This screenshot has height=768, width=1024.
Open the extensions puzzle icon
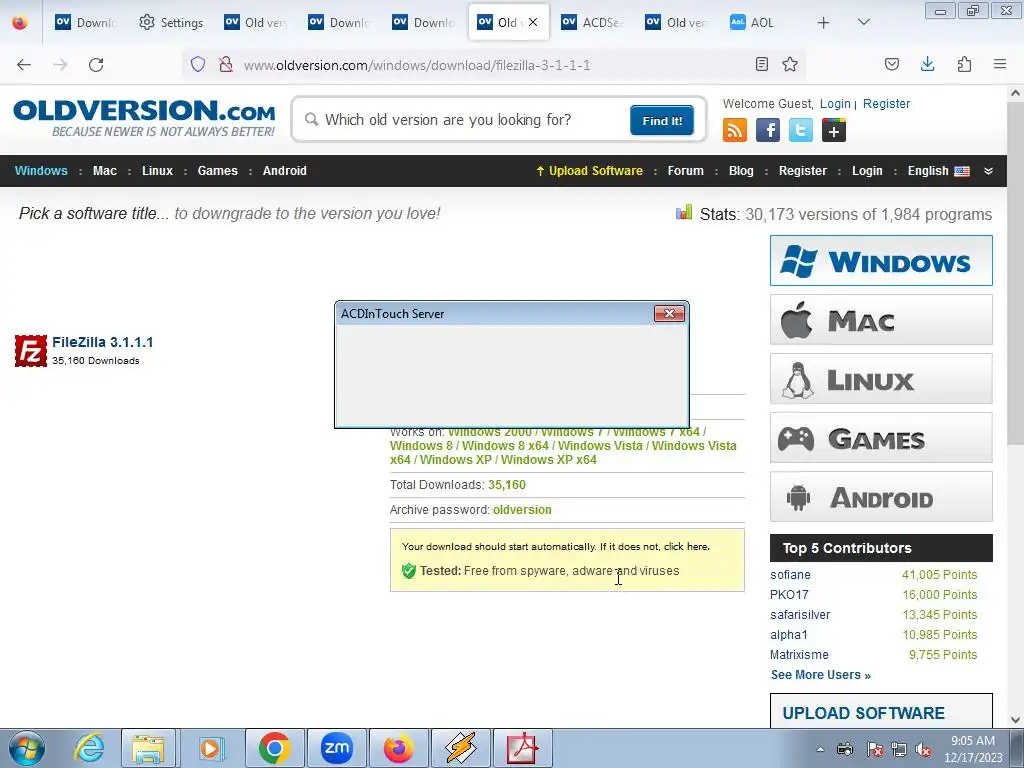(x=964, y=64)
